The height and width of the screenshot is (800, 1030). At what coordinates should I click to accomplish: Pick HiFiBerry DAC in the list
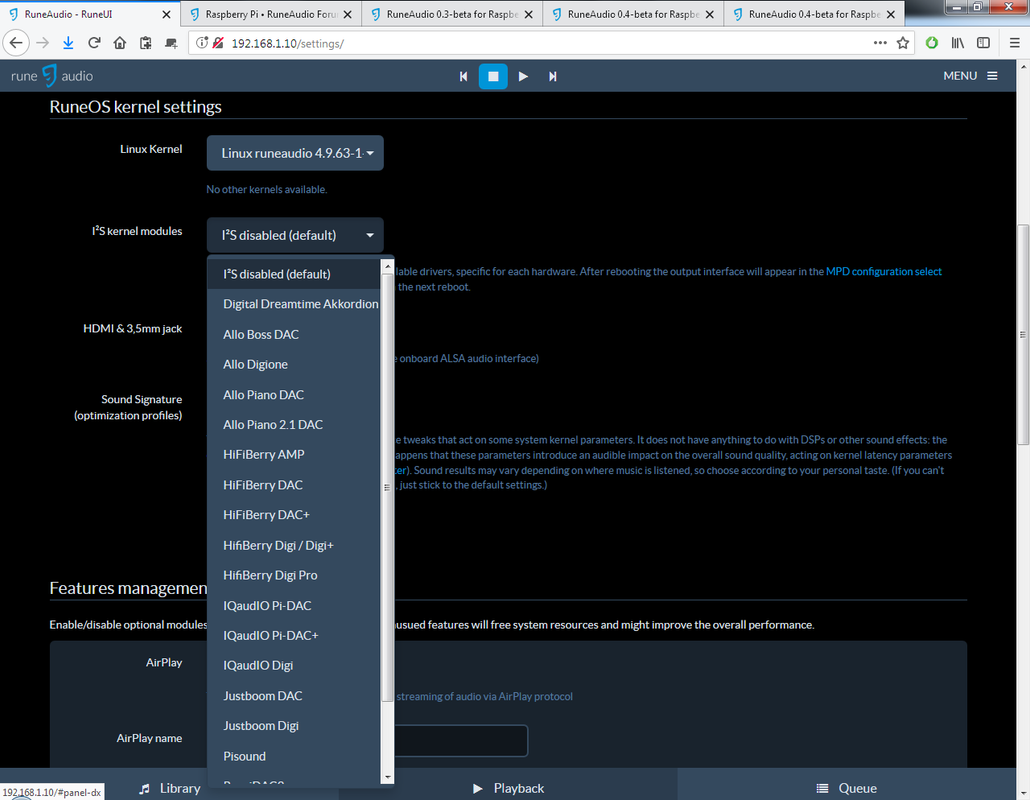(x=294, y=485)
